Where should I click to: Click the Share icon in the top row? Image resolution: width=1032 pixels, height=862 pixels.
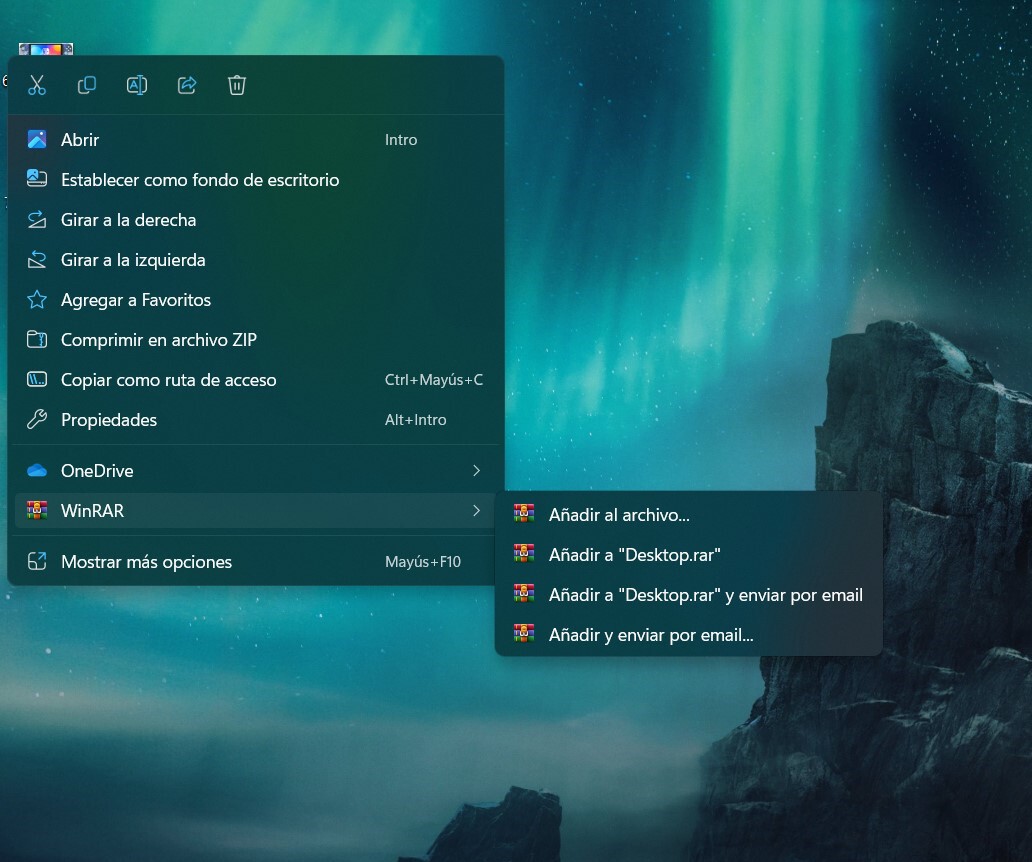pyautogui.click(x=187, y=85)
